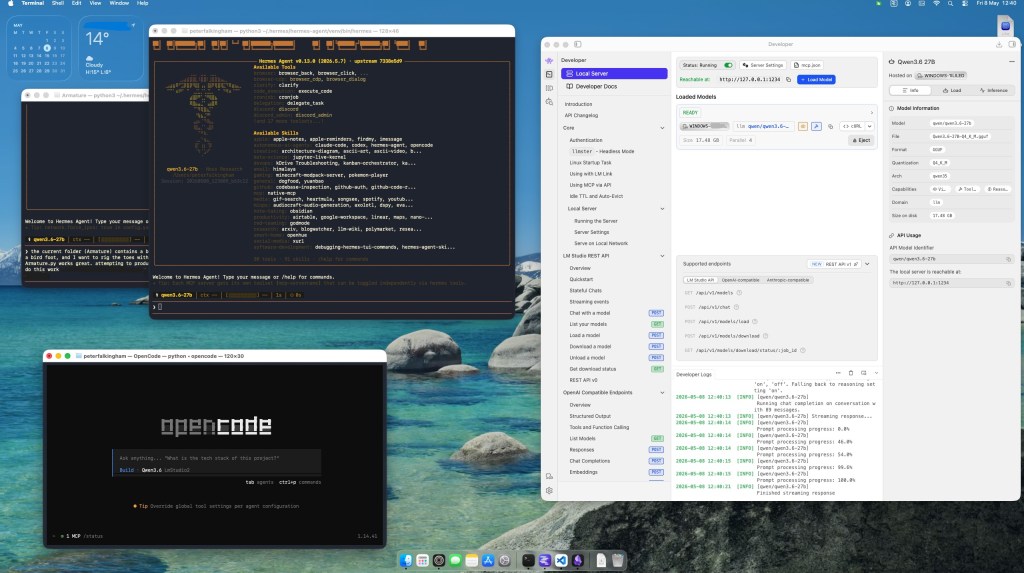1024x573 pixels.
Task: Open the chat view icon in LM Studio sidebar
Action: [549, 60]
